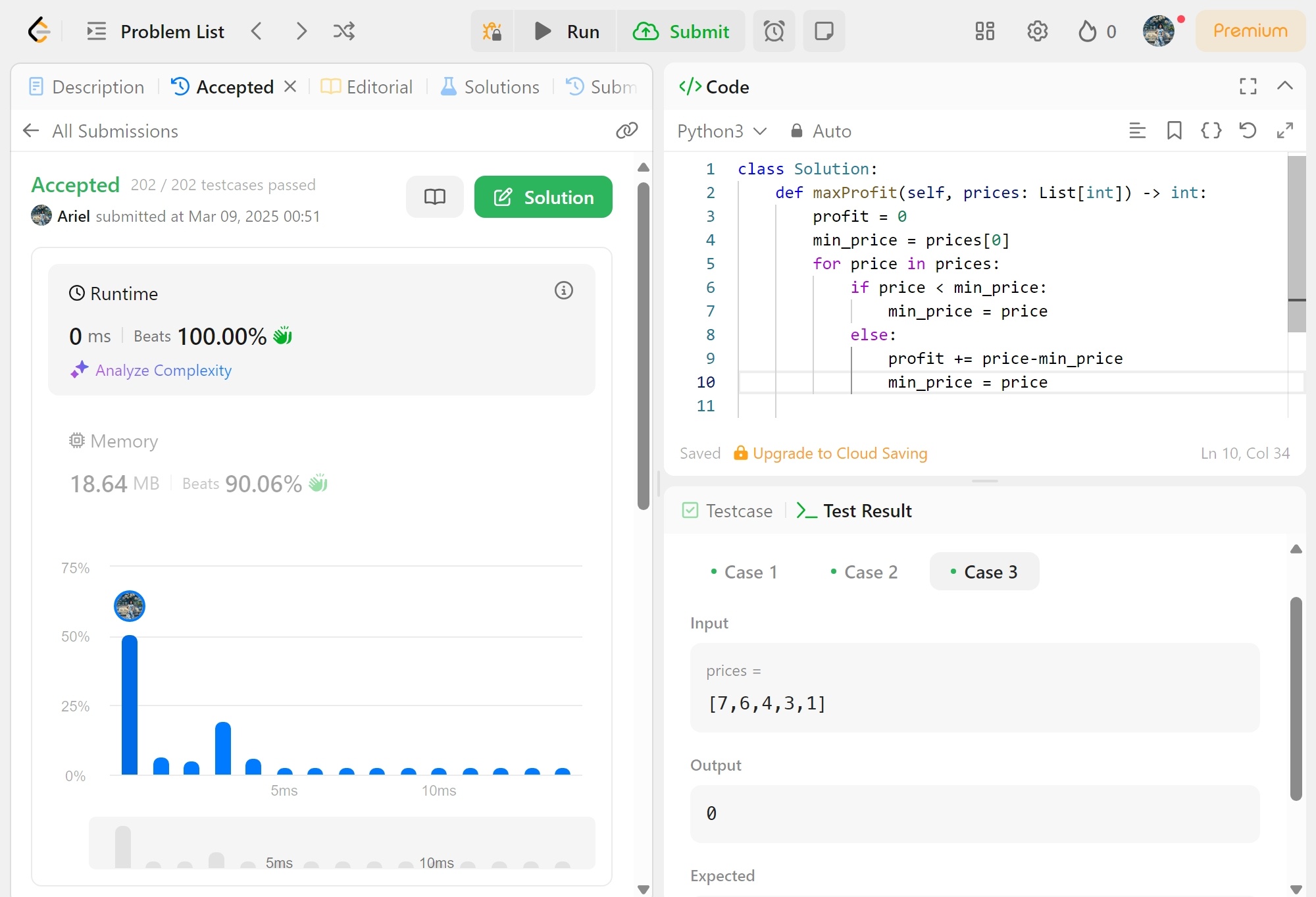This screenshot has height=897, width=1316.
Task: Open the profile avatar menu
Action: coord(1159,31)
